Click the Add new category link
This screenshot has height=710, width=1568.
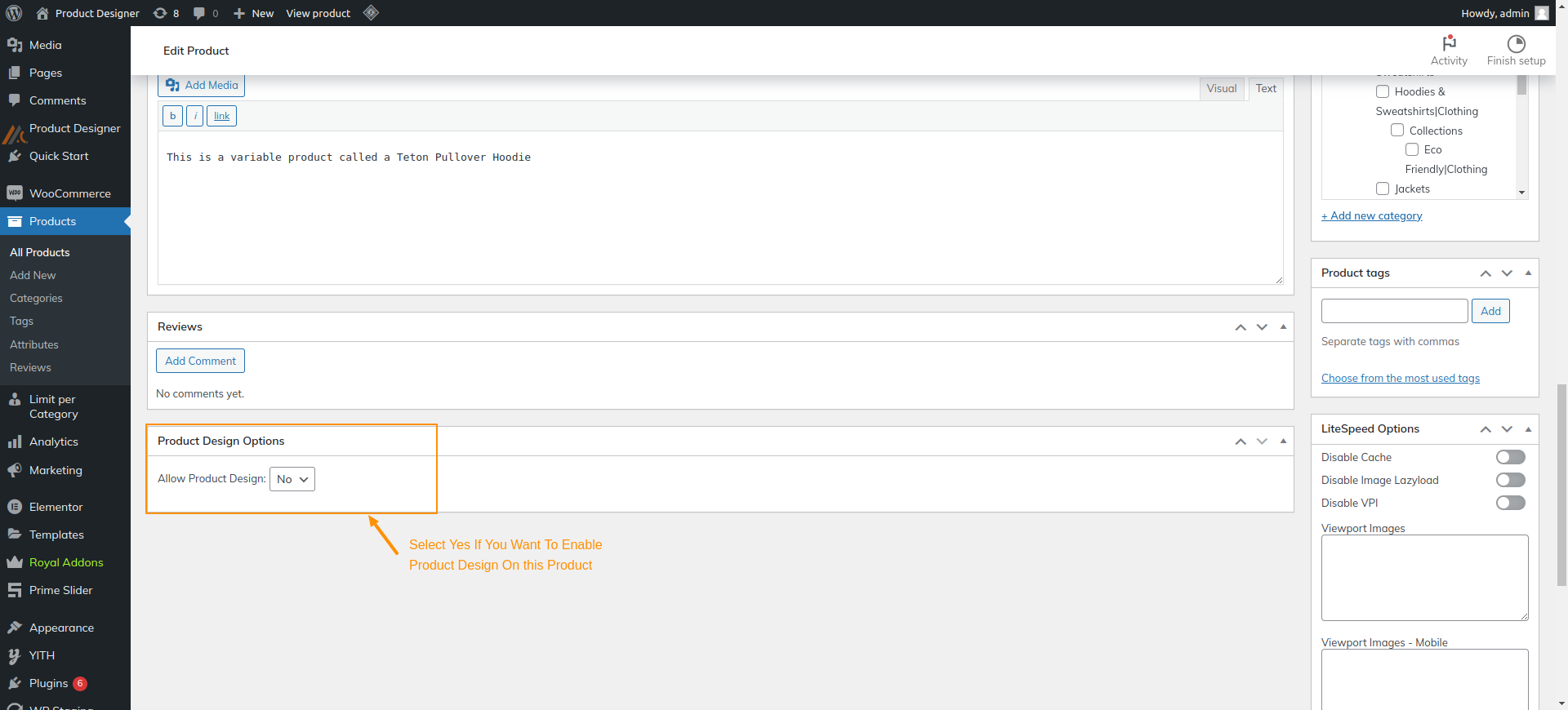(x=1372, y=215)
